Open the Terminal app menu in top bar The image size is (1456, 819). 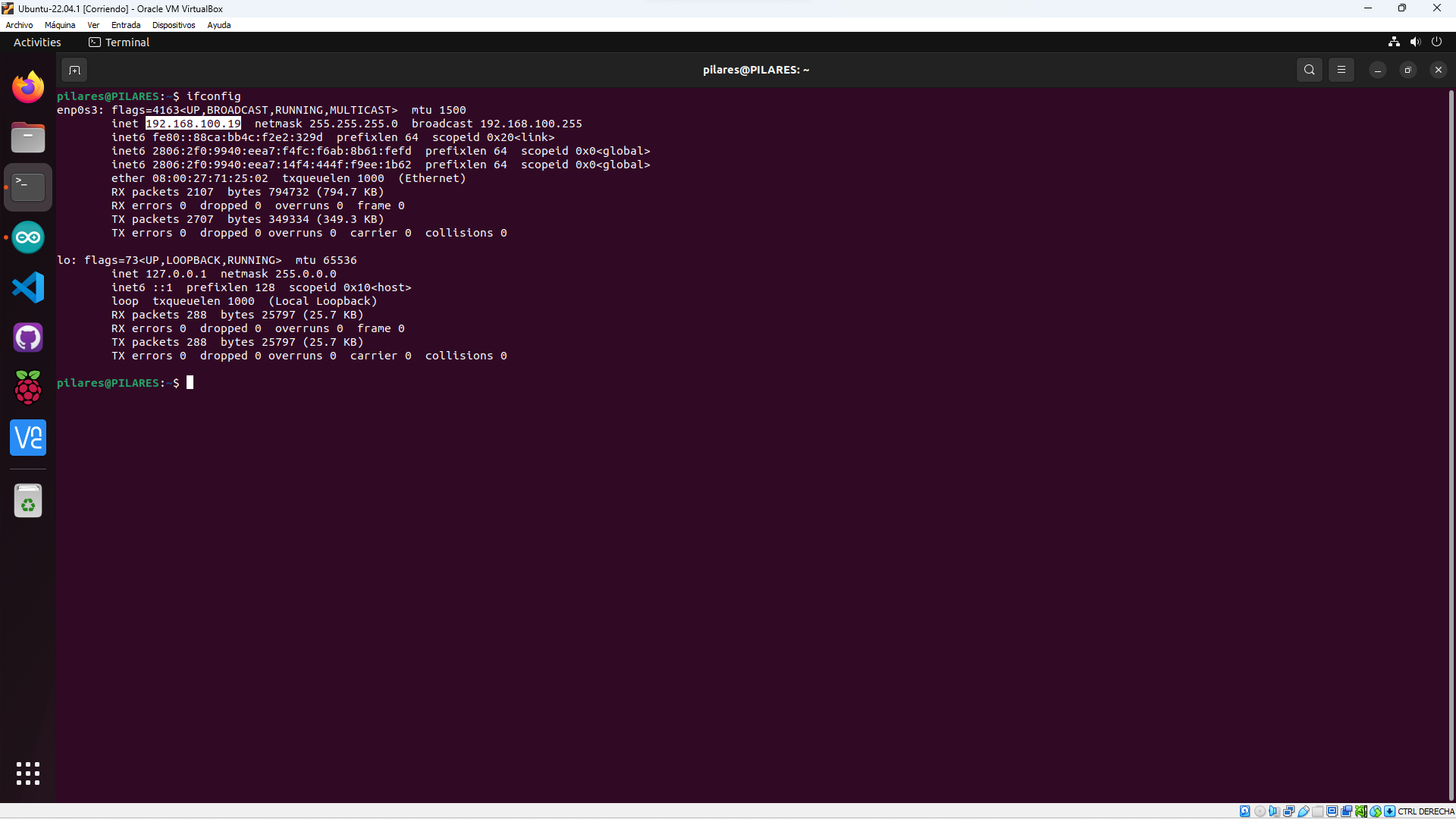click(x=119, y=42)
